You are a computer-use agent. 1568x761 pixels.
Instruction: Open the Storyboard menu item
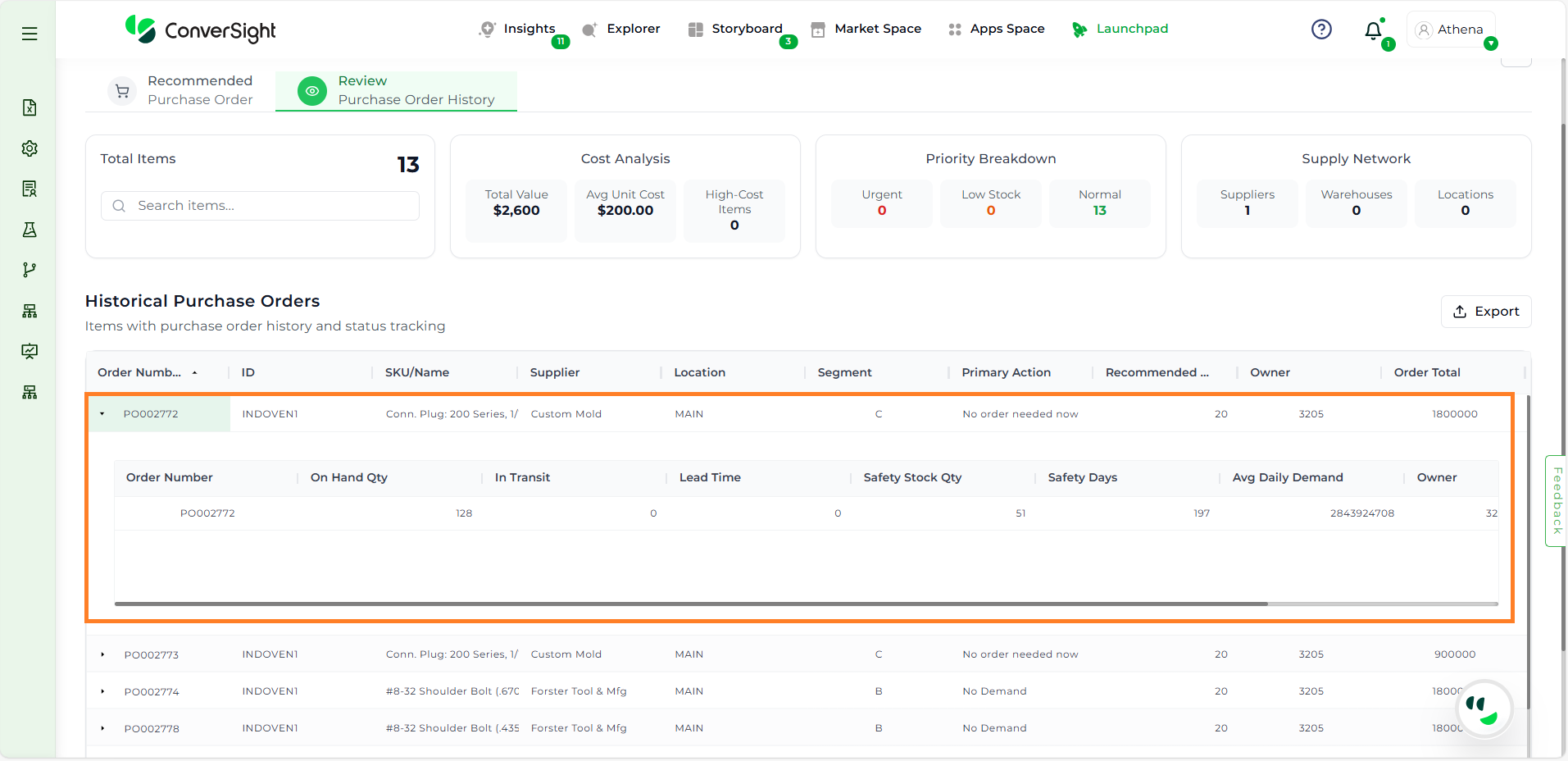click(x=735, y=29)
